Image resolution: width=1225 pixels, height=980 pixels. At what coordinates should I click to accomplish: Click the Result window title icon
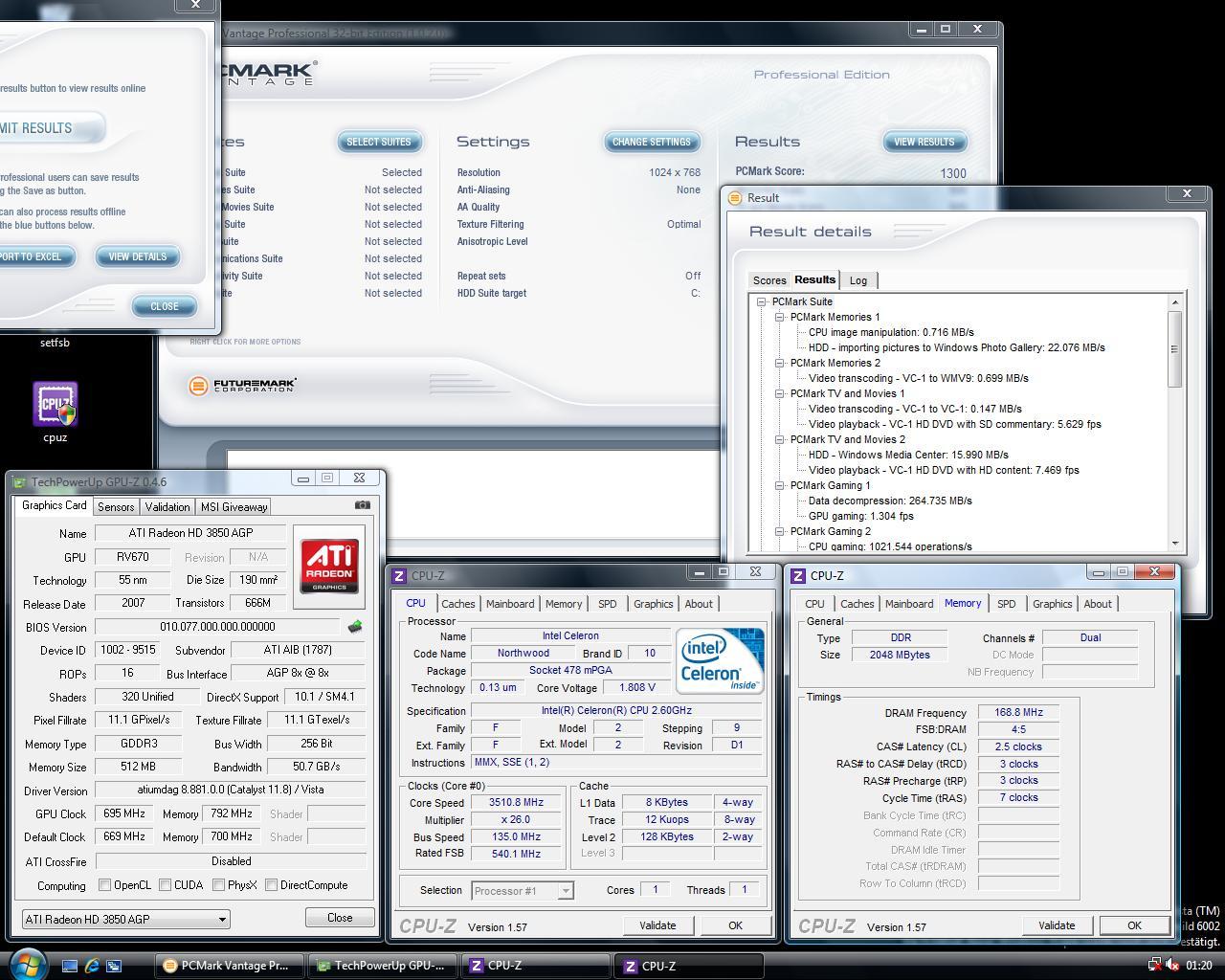click(735, 198)
